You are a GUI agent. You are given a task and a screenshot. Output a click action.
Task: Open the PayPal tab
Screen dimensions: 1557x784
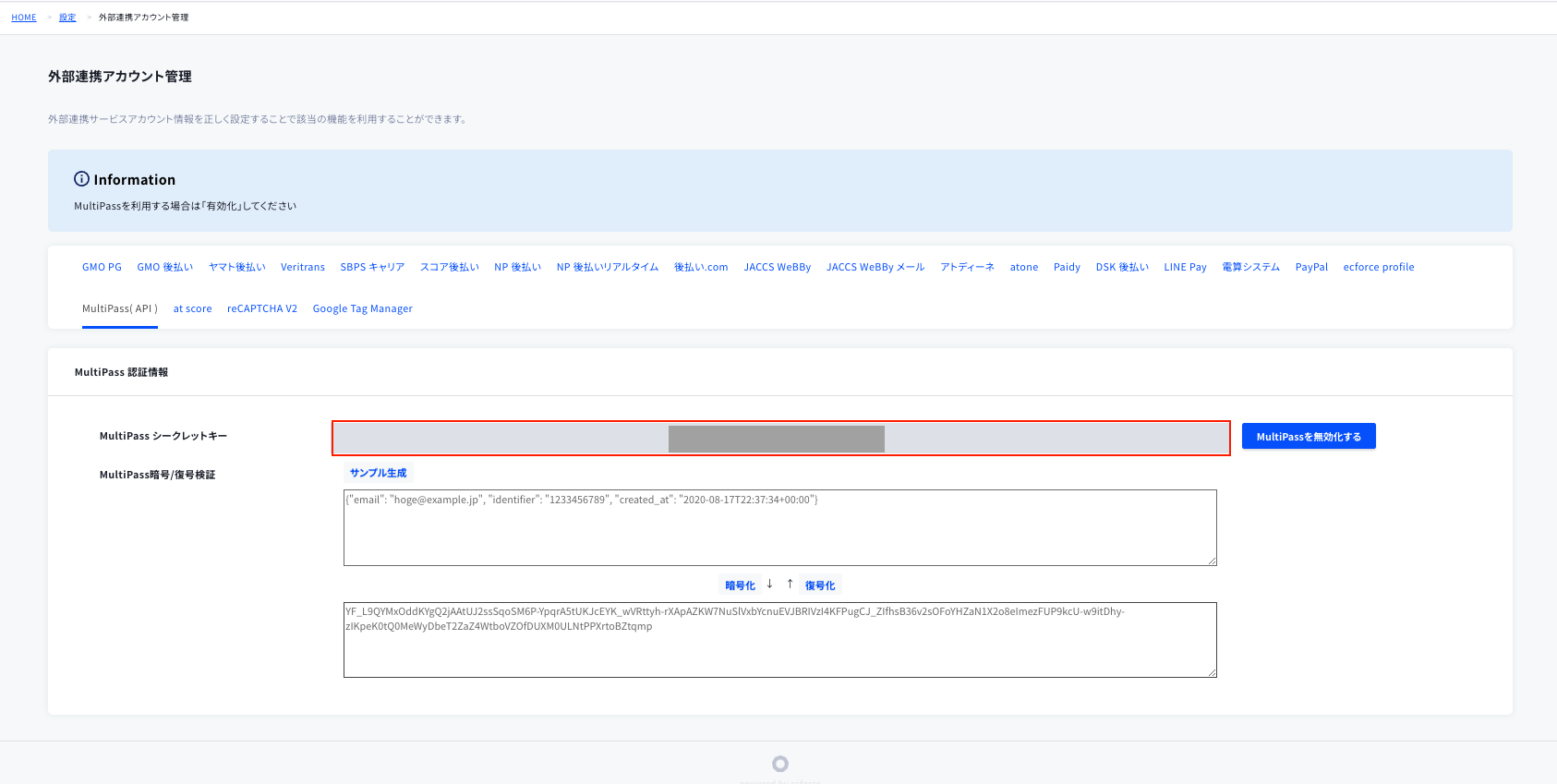click(1311, 267)
